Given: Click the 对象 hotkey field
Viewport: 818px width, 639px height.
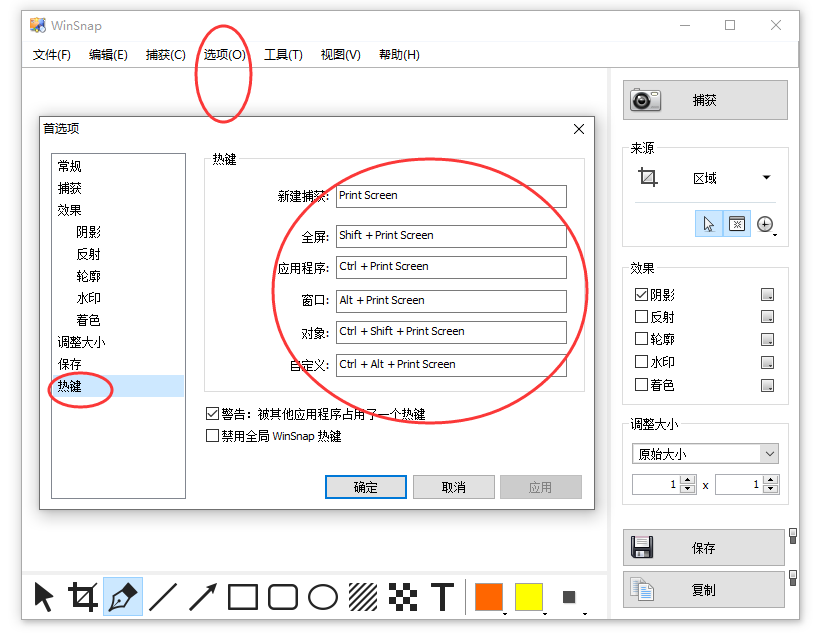Looking at the screenshot, I should tap(451, 332).
